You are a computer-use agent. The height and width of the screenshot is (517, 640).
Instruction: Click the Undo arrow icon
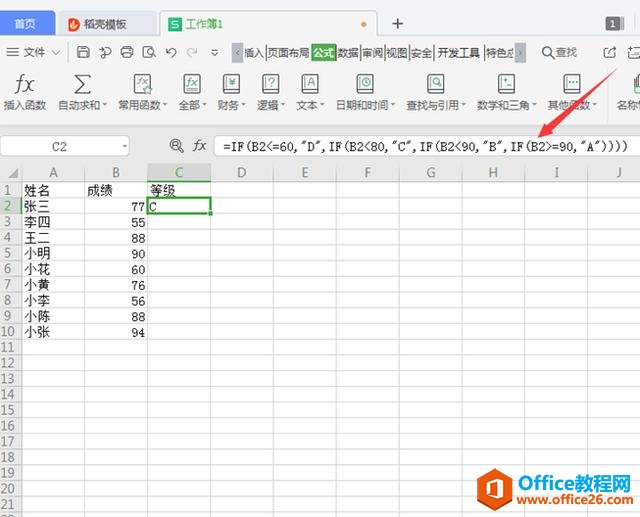pos(171,52)
